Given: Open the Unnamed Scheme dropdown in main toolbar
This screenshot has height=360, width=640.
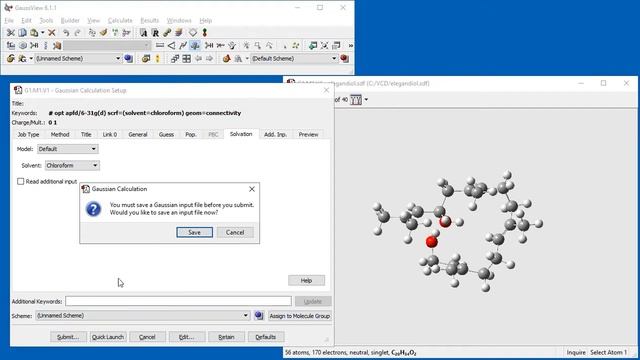Looking at the screenshot, I should tap(78, 59).
